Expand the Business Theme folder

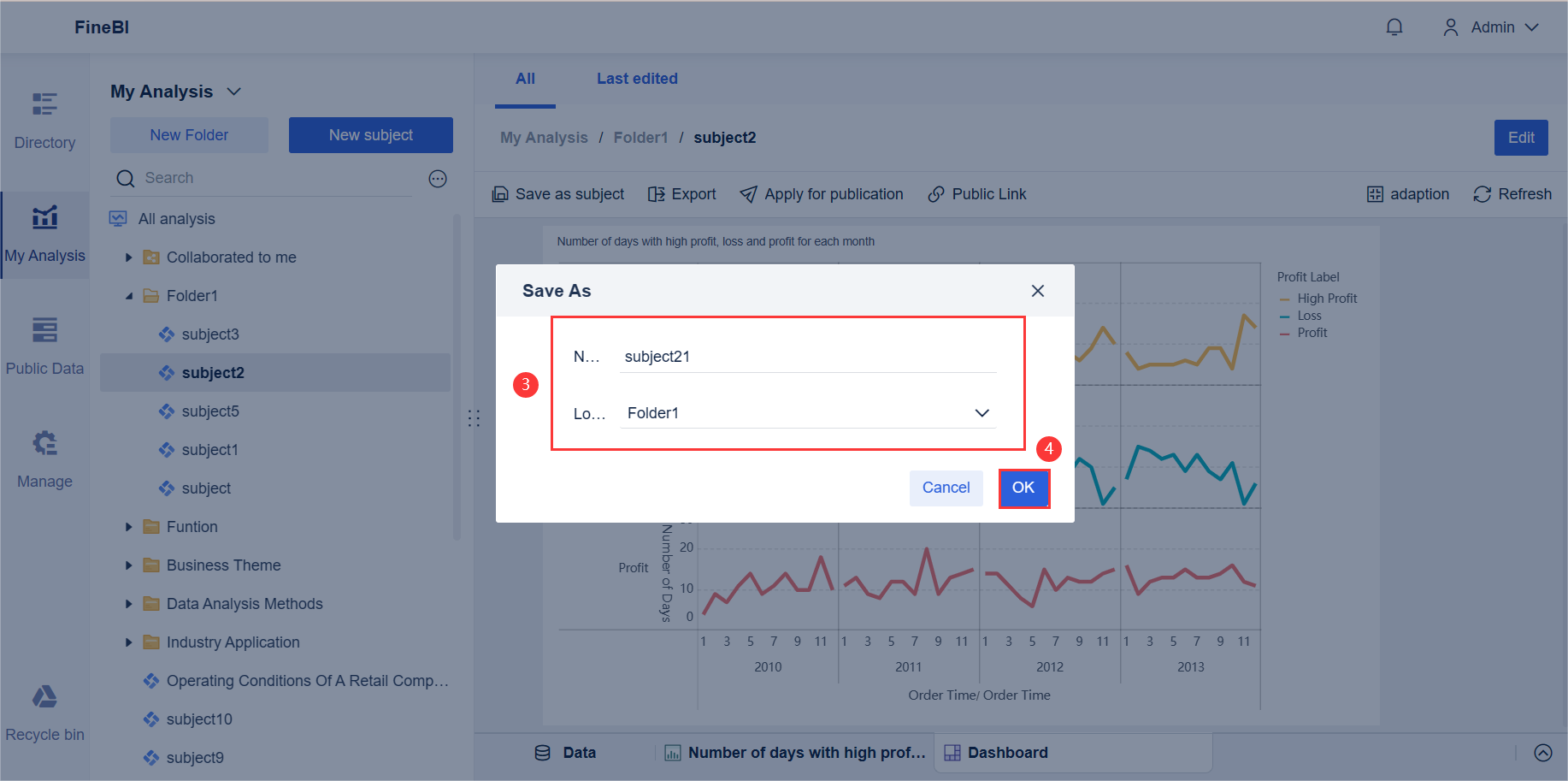pyautogui.click(x=129, y=565)
